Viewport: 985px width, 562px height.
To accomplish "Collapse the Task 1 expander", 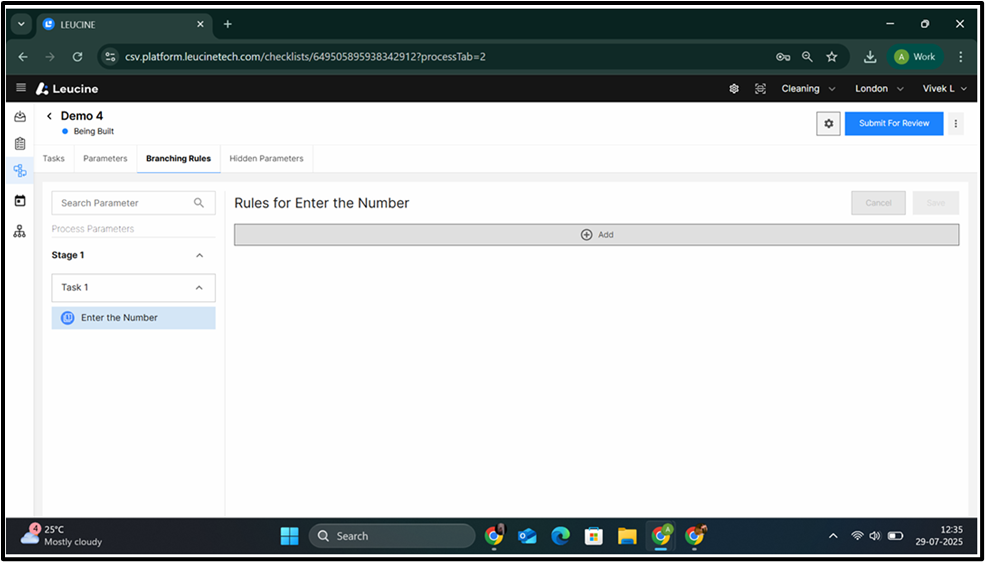I will coord(199,288).
